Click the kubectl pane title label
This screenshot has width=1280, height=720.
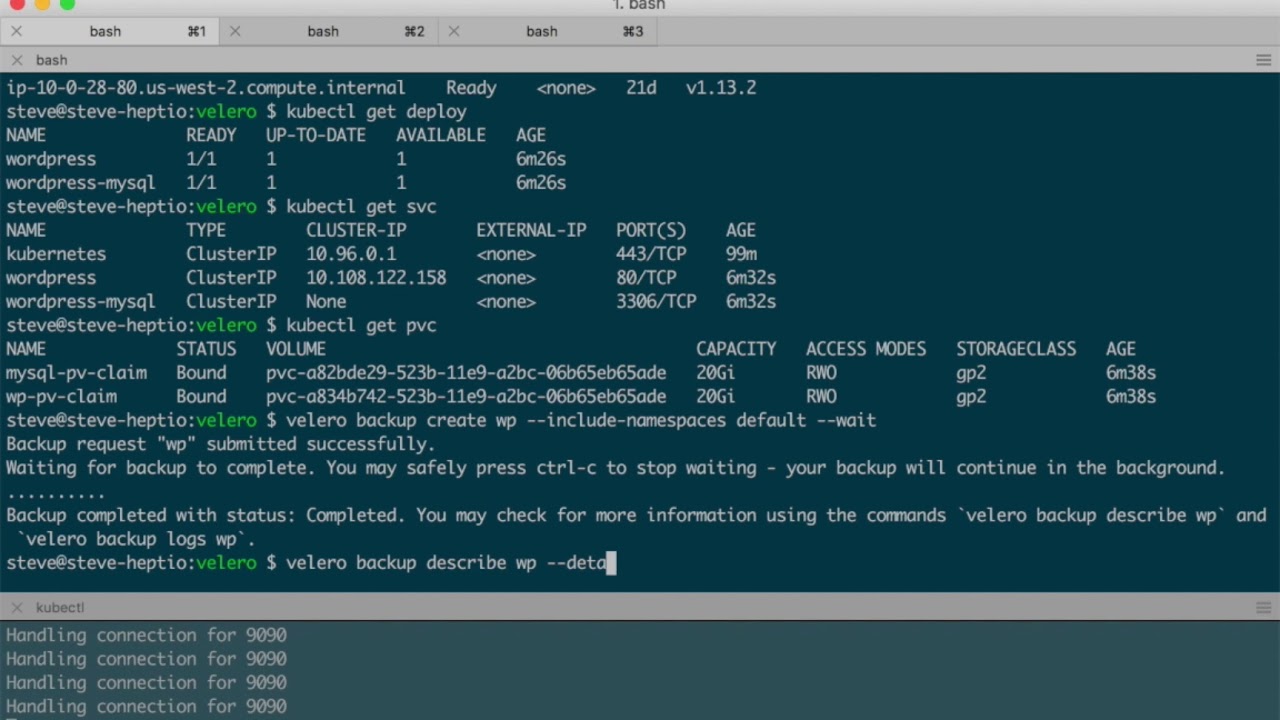click(x=60, y=607)
